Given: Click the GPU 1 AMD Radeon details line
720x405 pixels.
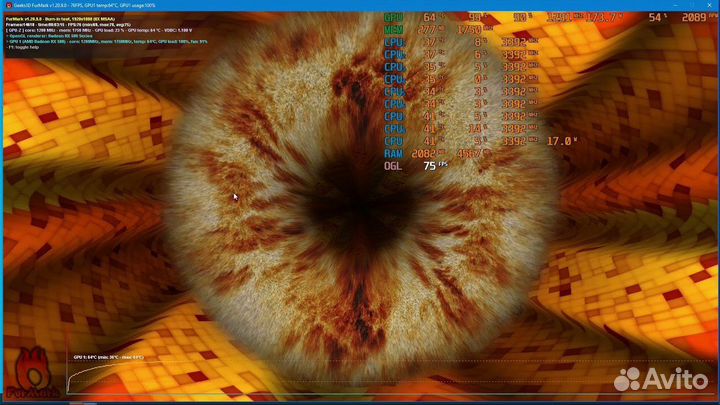Looking at the screenshot, I should [107, 41].
